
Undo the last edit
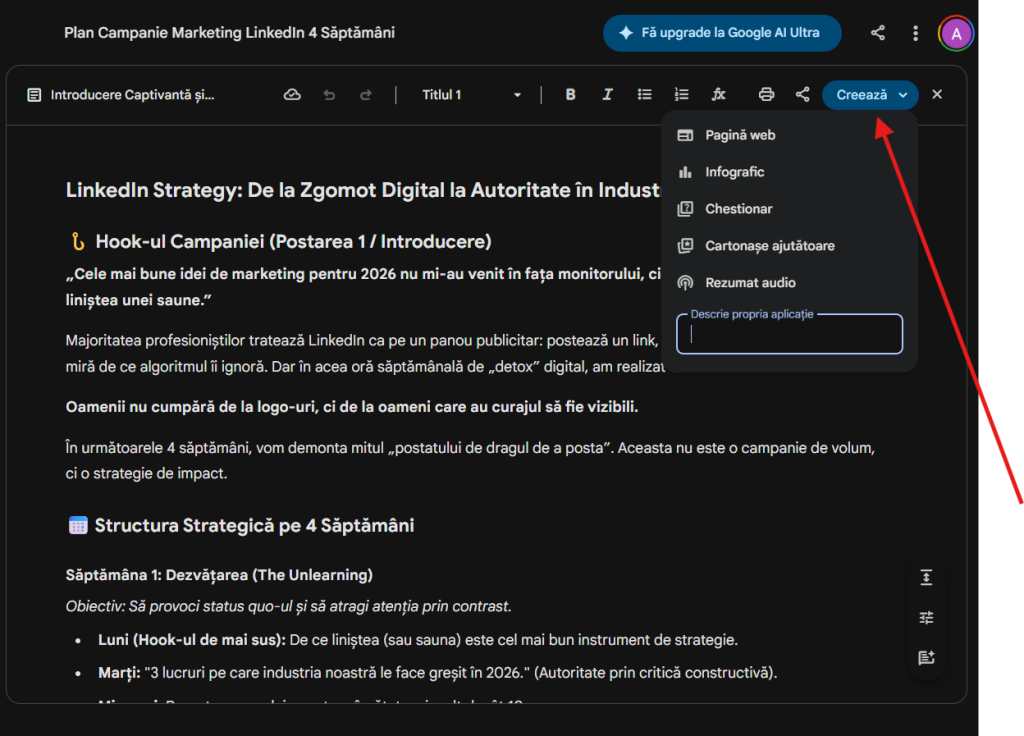coord(329,95)
